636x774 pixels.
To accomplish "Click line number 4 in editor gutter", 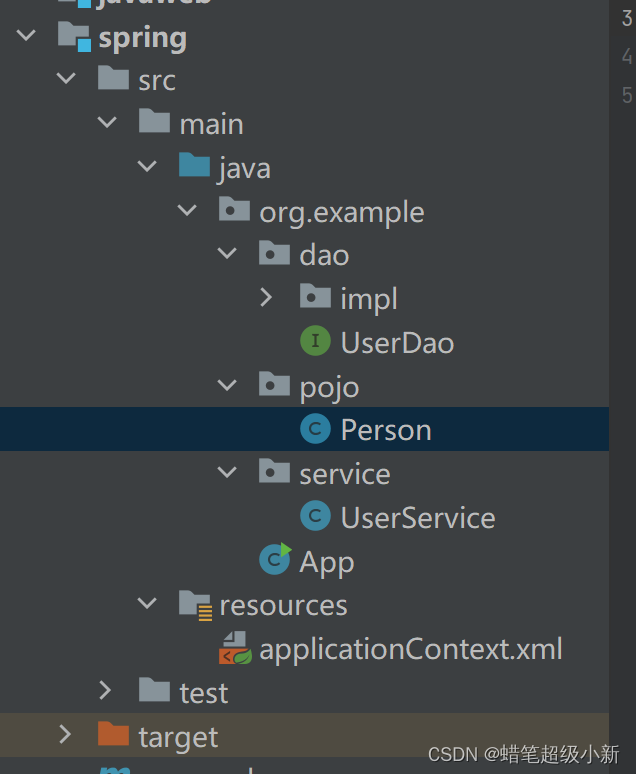I will click(x=627, y=56).
